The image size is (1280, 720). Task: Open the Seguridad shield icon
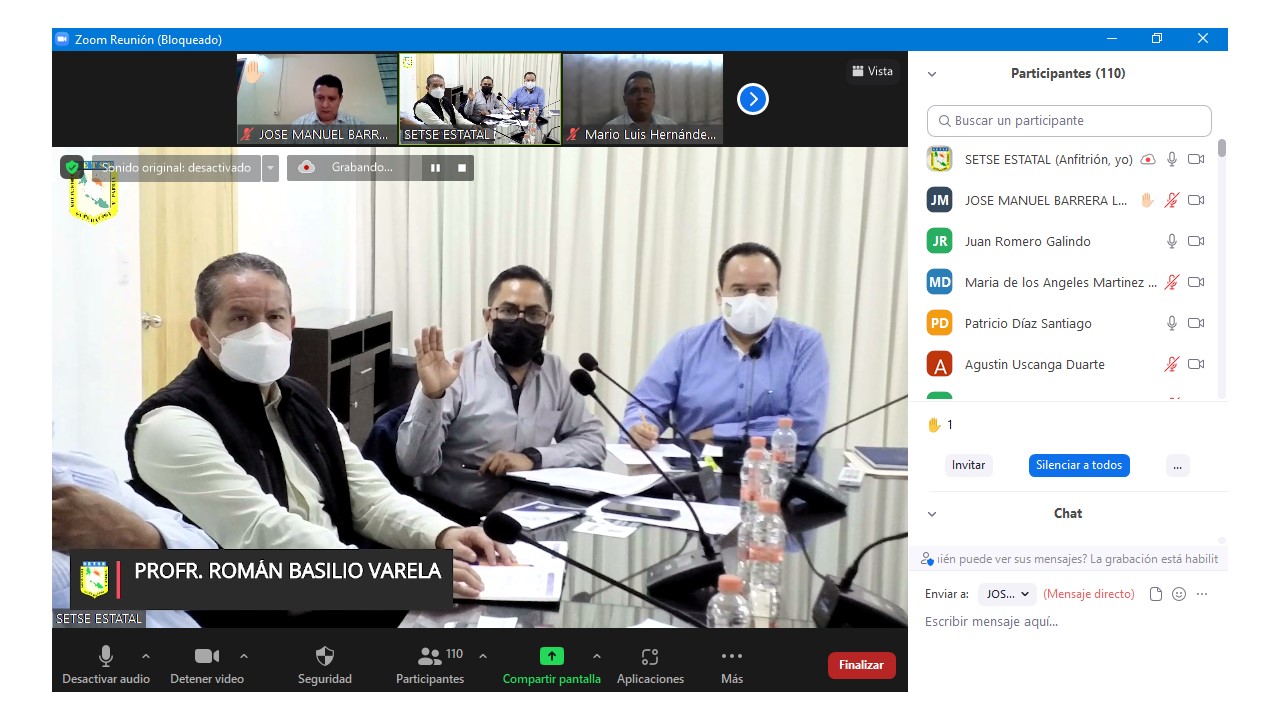coord(324,657)
